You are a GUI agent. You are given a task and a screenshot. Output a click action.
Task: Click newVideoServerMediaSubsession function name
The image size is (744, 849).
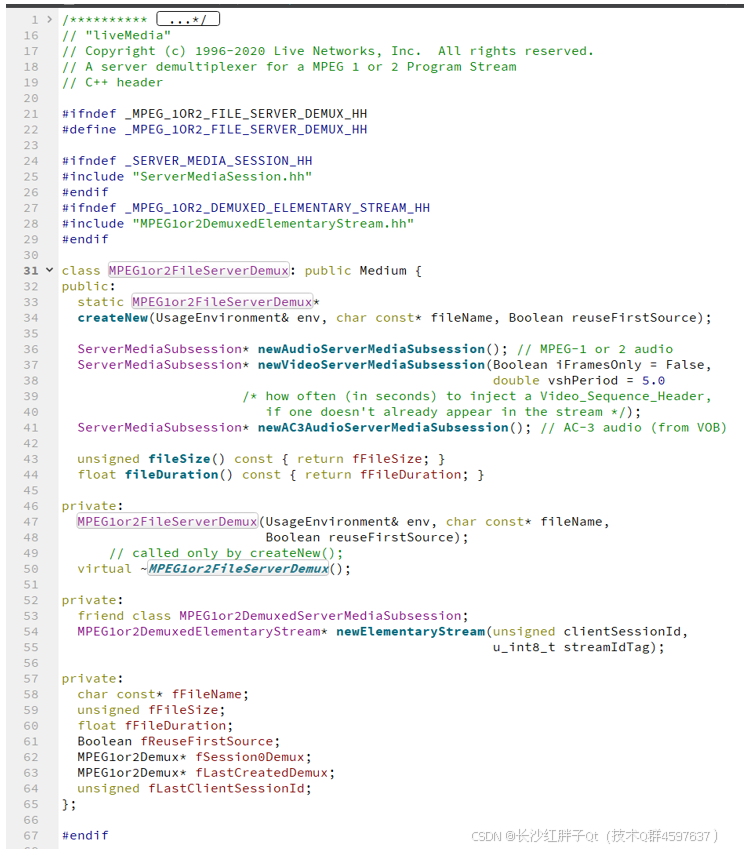coord(371,365)
